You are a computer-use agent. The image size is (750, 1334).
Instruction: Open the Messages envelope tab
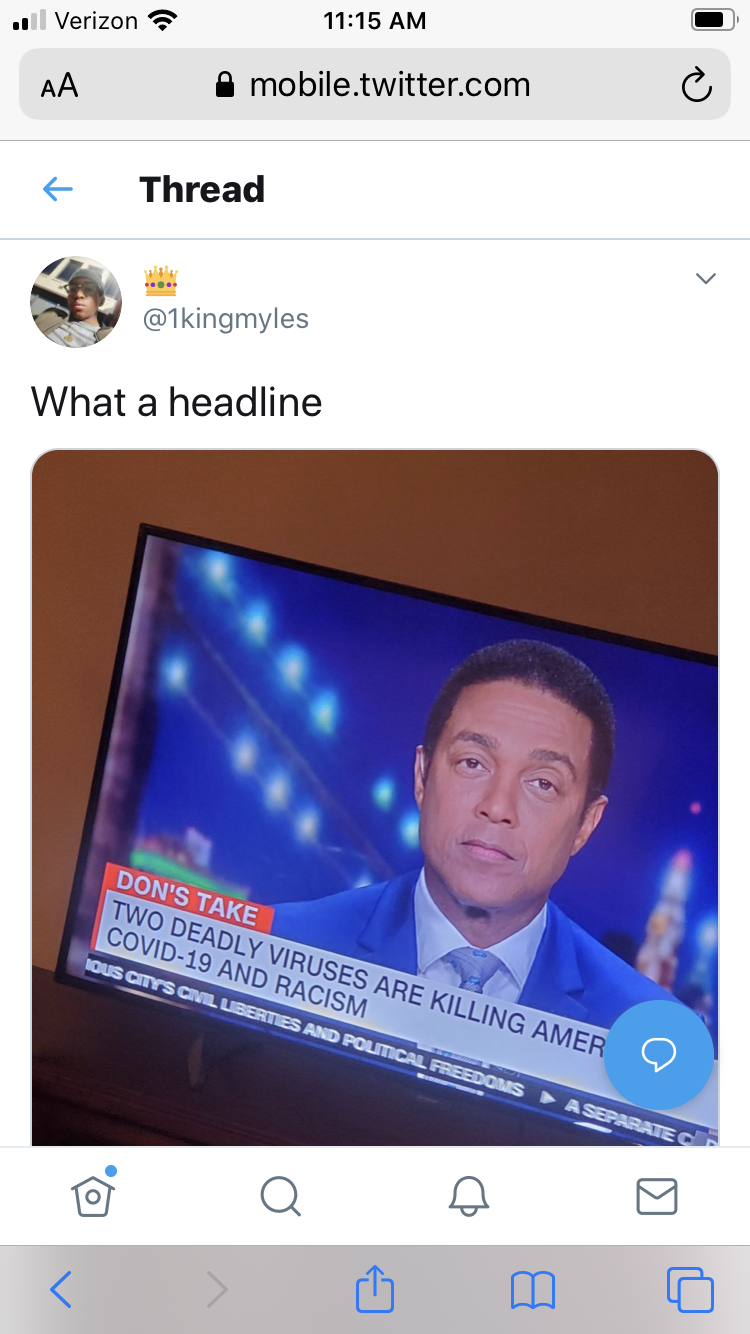coord(657,1196)
